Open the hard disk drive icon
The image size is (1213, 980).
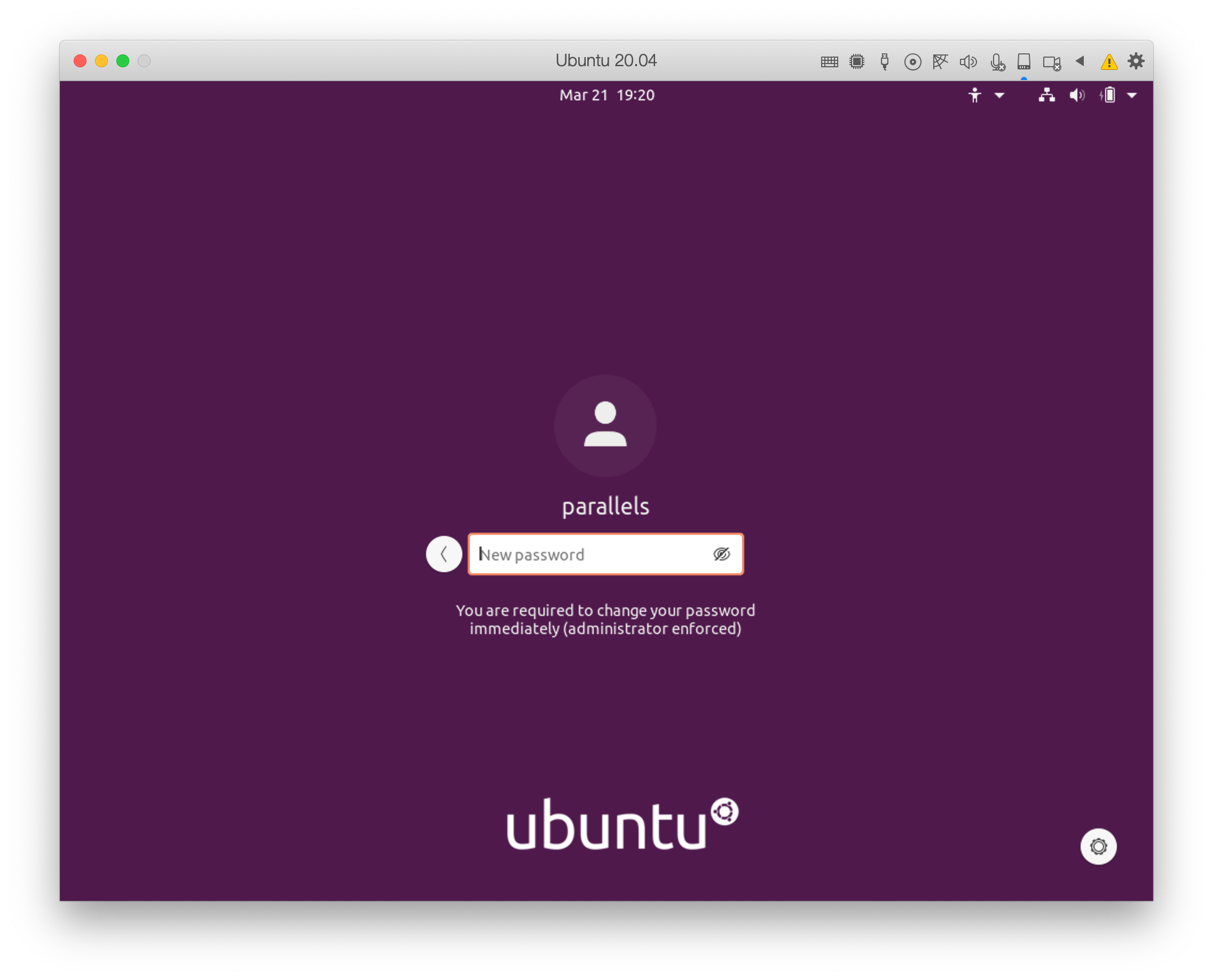point(1024,61)
